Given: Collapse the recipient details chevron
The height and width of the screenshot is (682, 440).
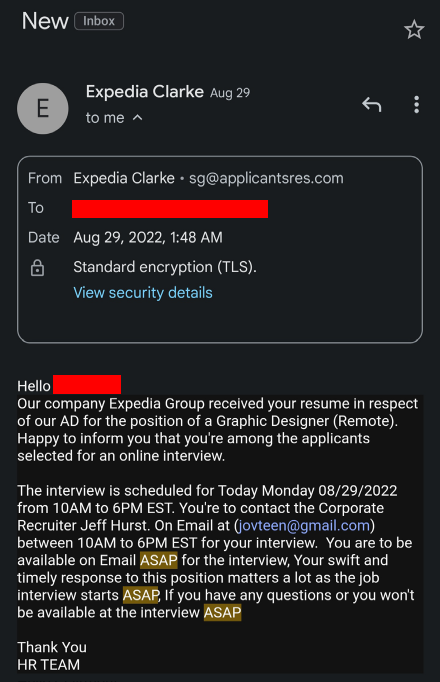Looking at the screenshot, I should 137,117.
